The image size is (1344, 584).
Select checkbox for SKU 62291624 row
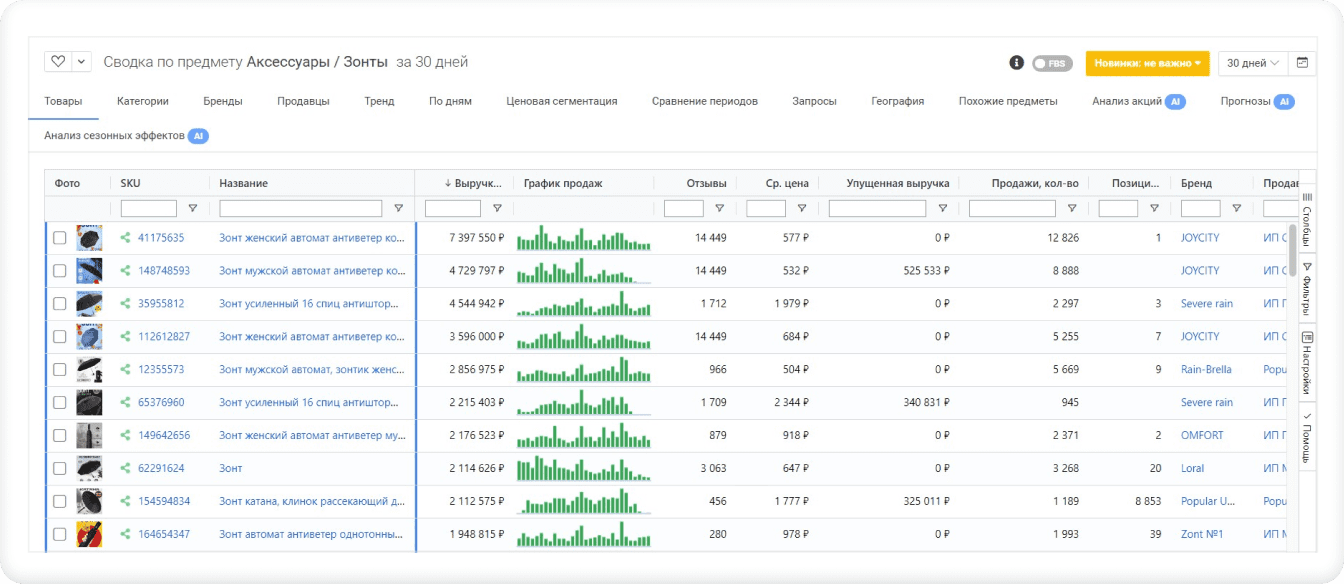[60, 468]
